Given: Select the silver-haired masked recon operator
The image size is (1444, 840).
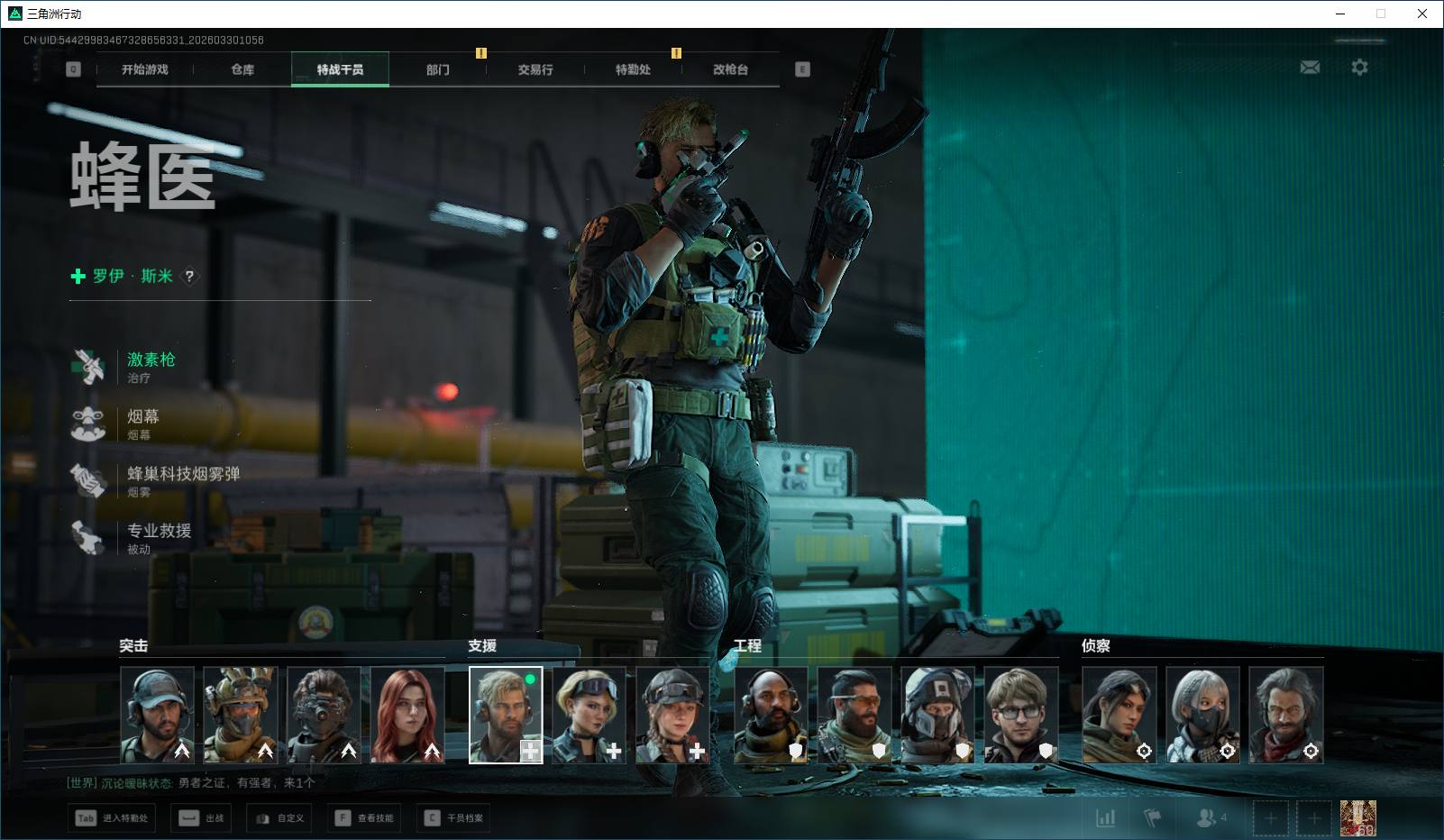Looking at the screenshot, I should coord(1202,716).
